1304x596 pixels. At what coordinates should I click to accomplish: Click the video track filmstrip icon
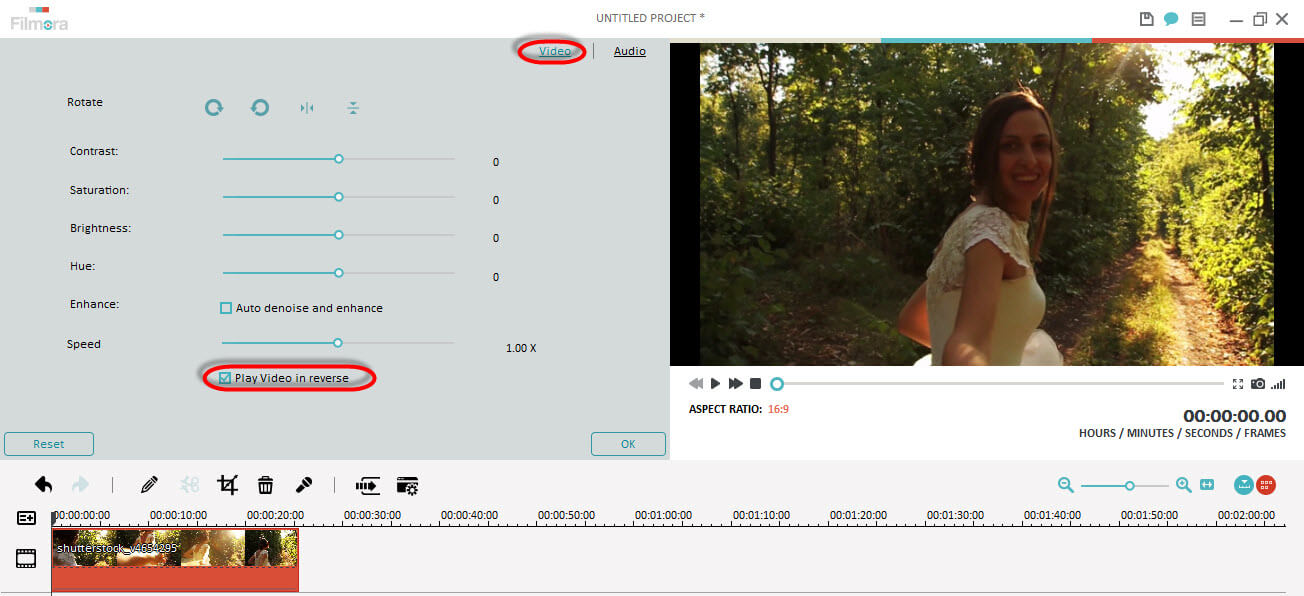[x=26, y=558]
